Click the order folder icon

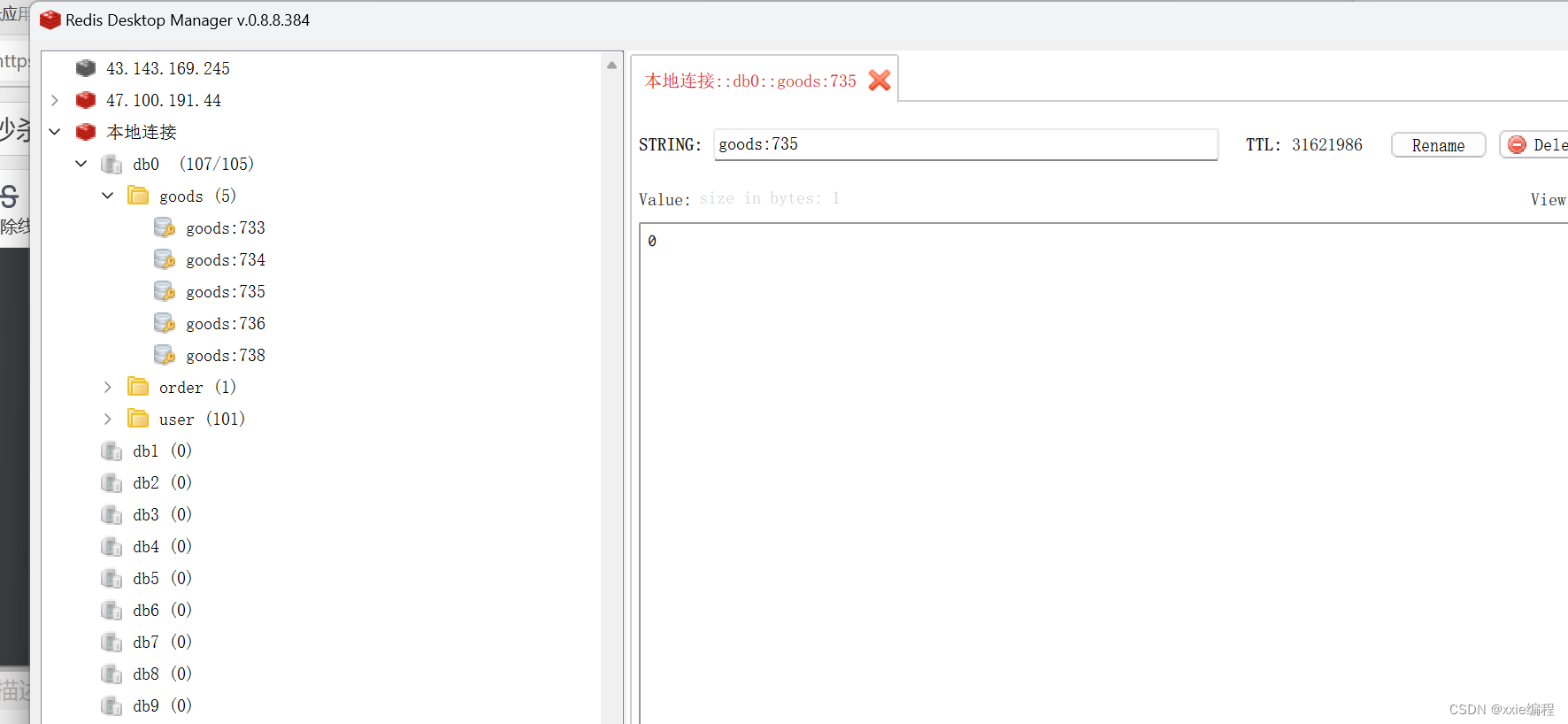(138, 387)
